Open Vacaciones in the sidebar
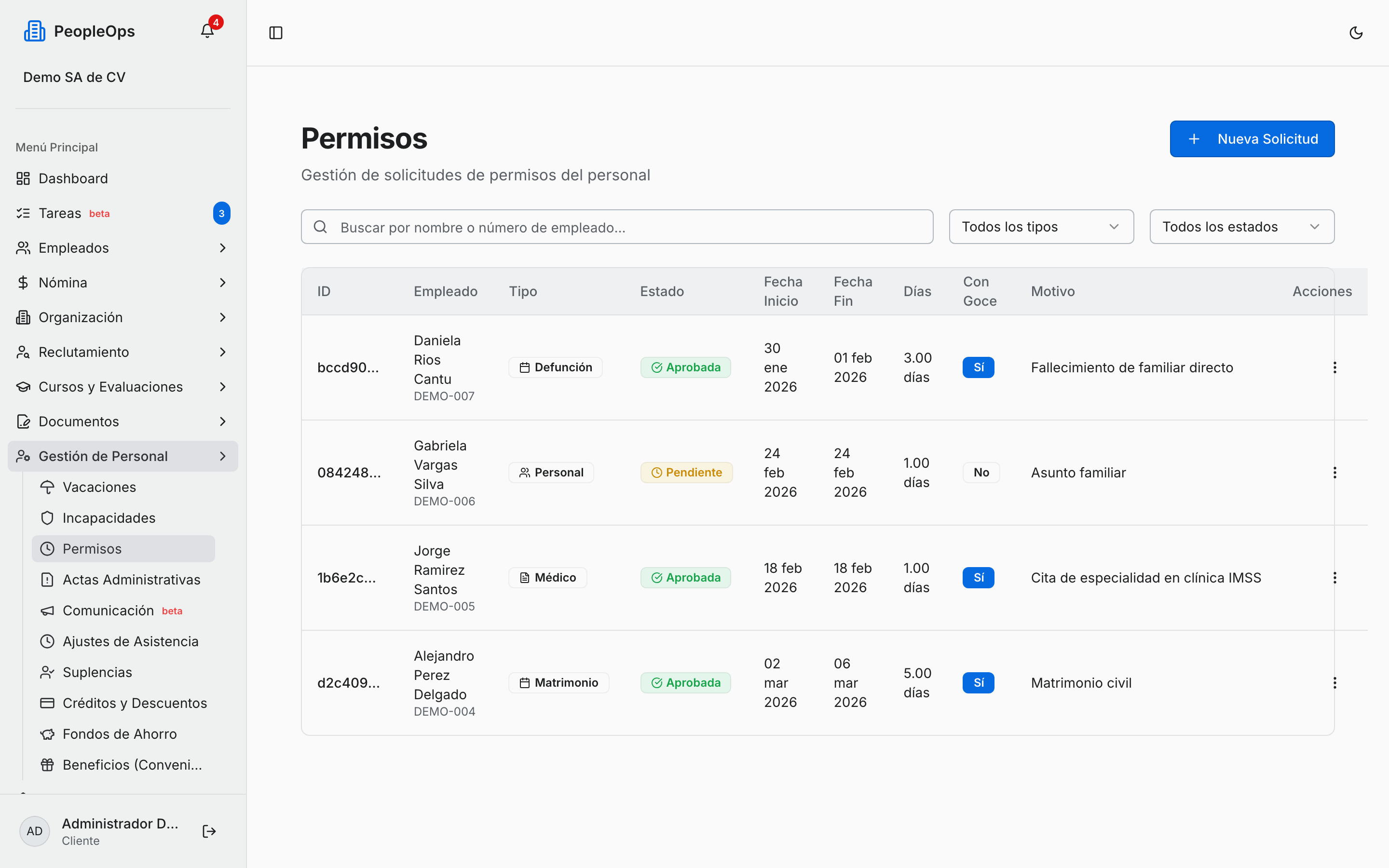The width and height of the screenshot is (1389, 868). pos(123,487)
